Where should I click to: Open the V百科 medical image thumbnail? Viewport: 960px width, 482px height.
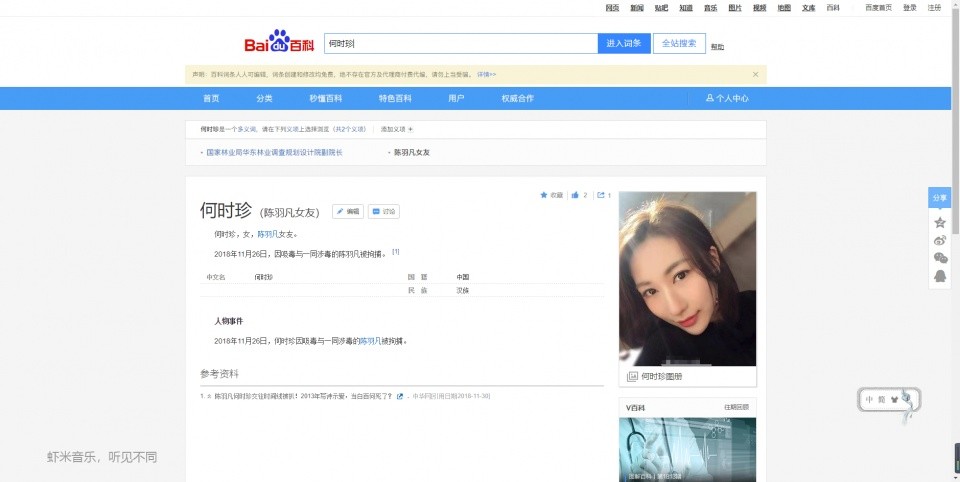(x=688, y=450)
